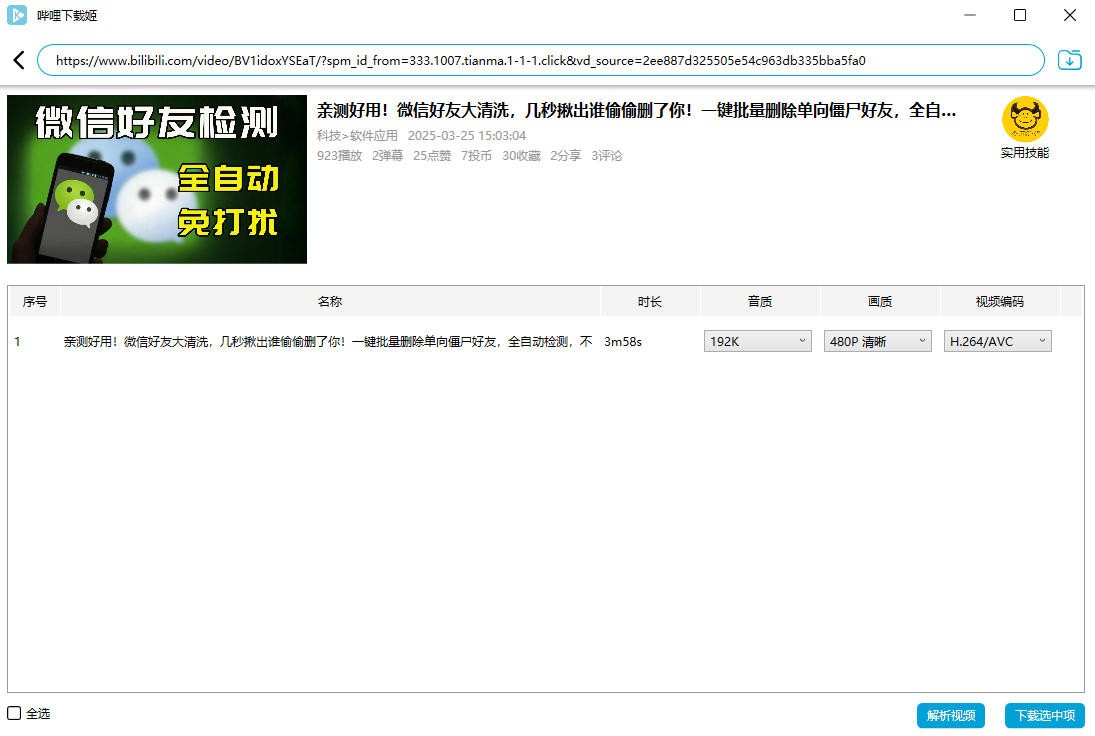Screen dimensions: 1095x736
Task: Click the 音质 column header
Action: (x=760, y=302)
